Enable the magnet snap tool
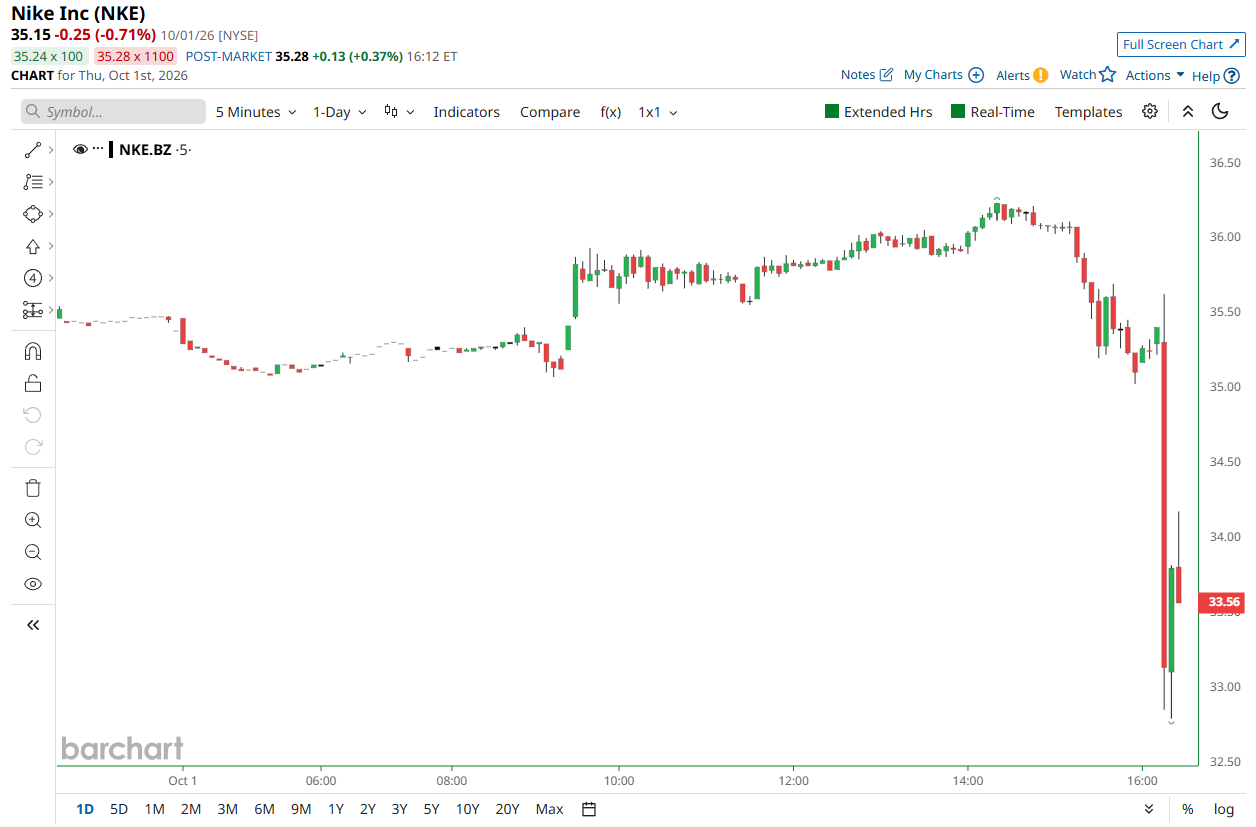Viewport: 1256px width, 827px height. [33, 351]
